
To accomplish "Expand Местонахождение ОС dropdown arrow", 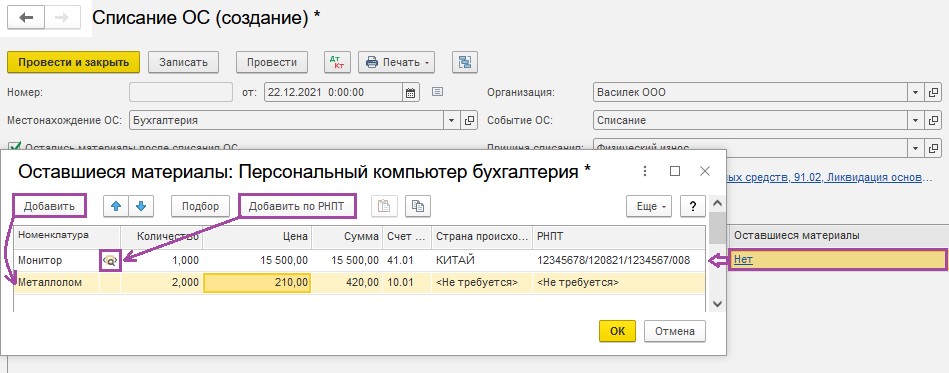I will pos(451,120).
